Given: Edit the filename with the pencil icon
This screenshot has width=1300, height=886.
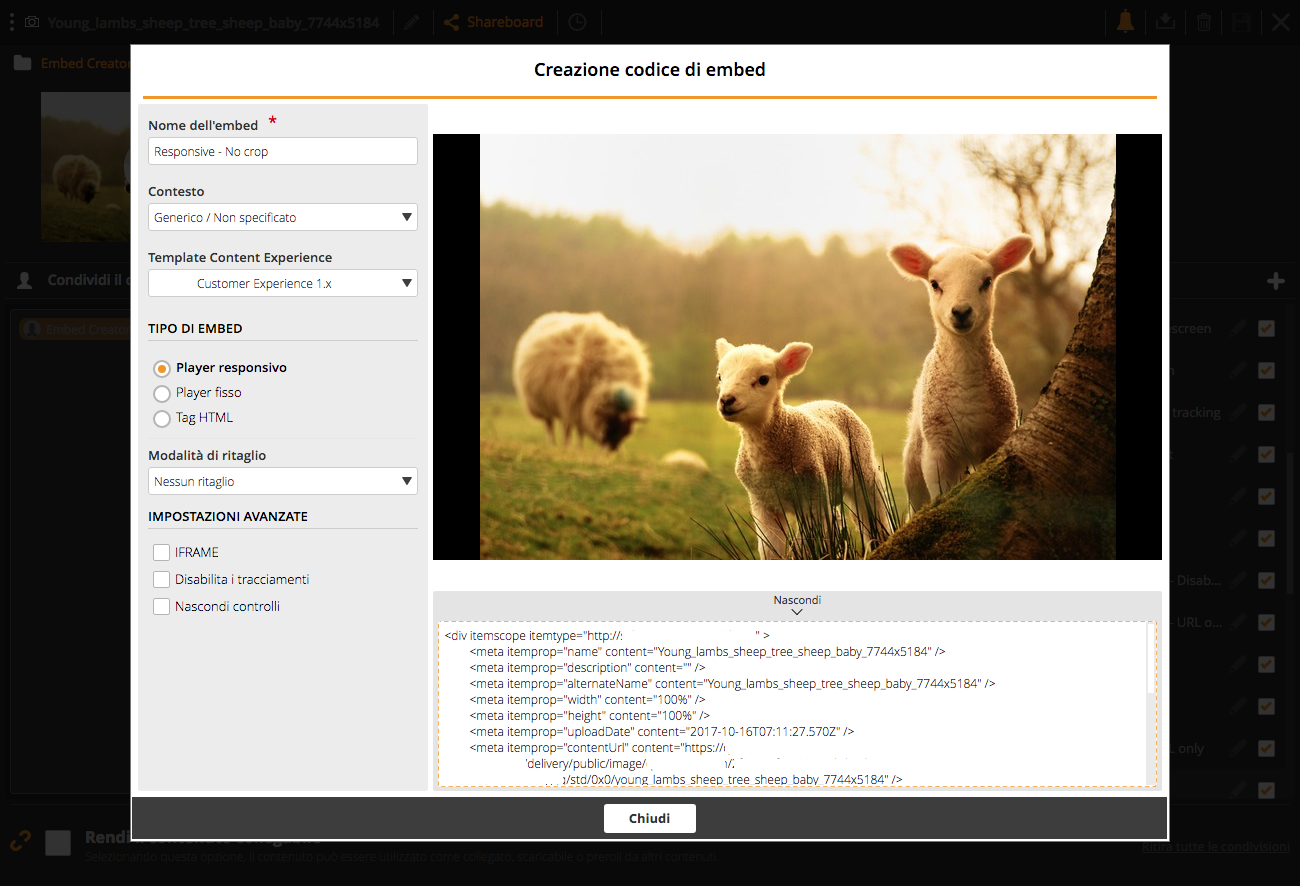Looking at the screenshot, I should [412, 21].
